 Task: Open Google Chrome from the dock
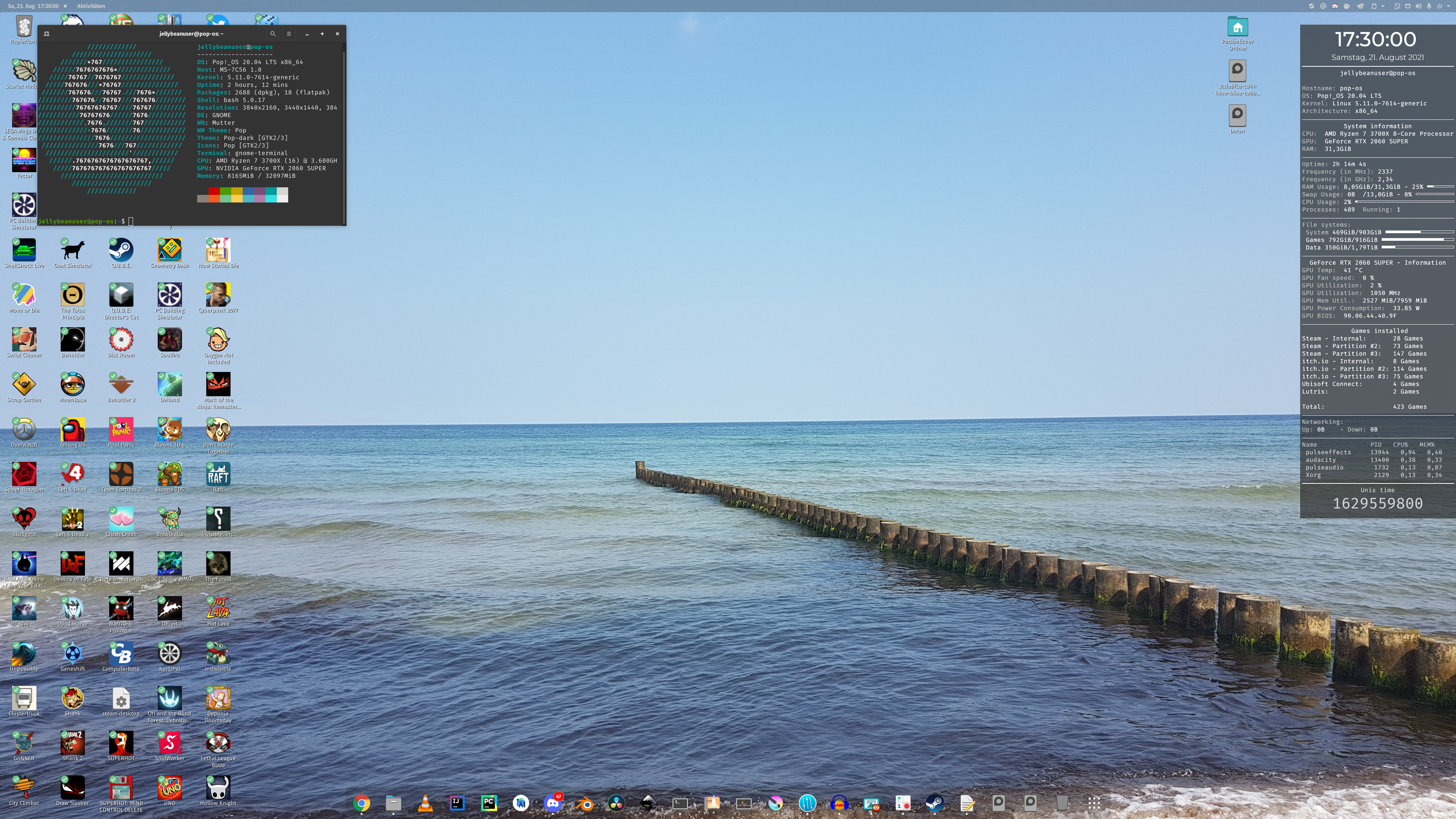click(x=362, y=803)
